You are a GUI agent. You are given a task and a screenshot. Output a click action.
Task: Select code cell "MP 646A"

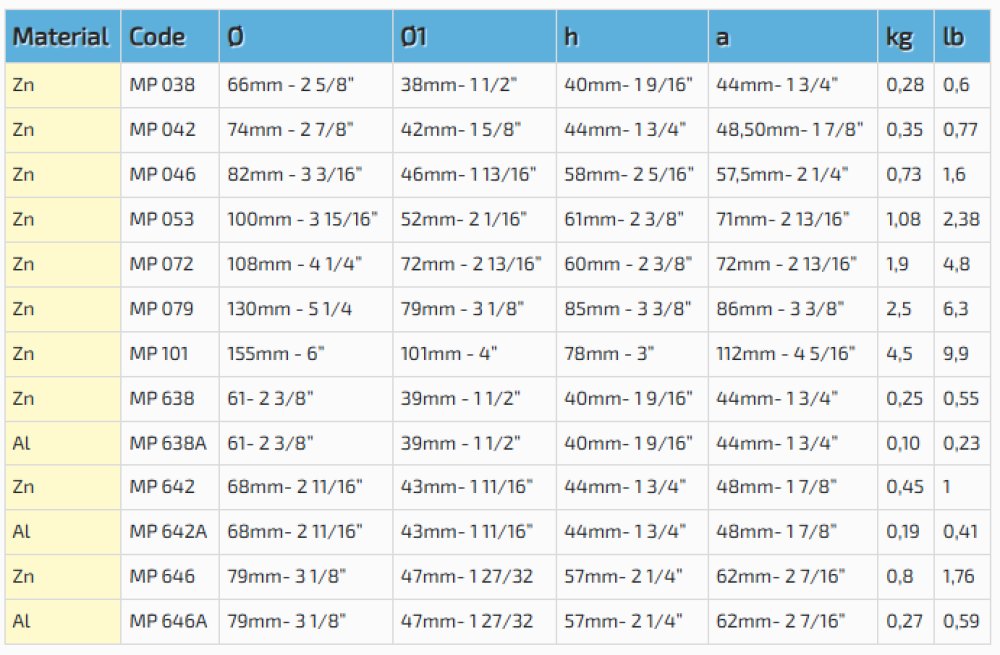(168, 621)
